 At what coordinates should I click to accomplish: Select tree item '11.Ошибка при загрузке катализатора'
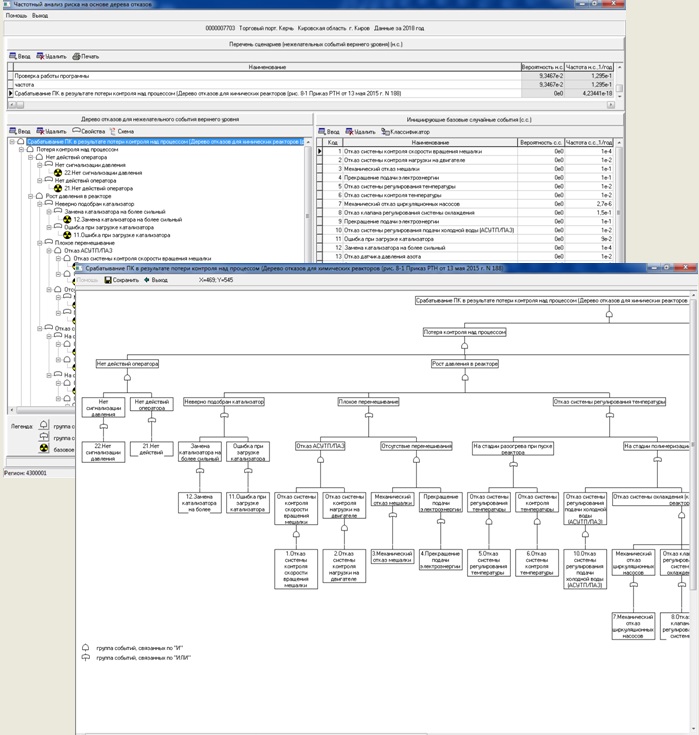(x=119, y=234)
